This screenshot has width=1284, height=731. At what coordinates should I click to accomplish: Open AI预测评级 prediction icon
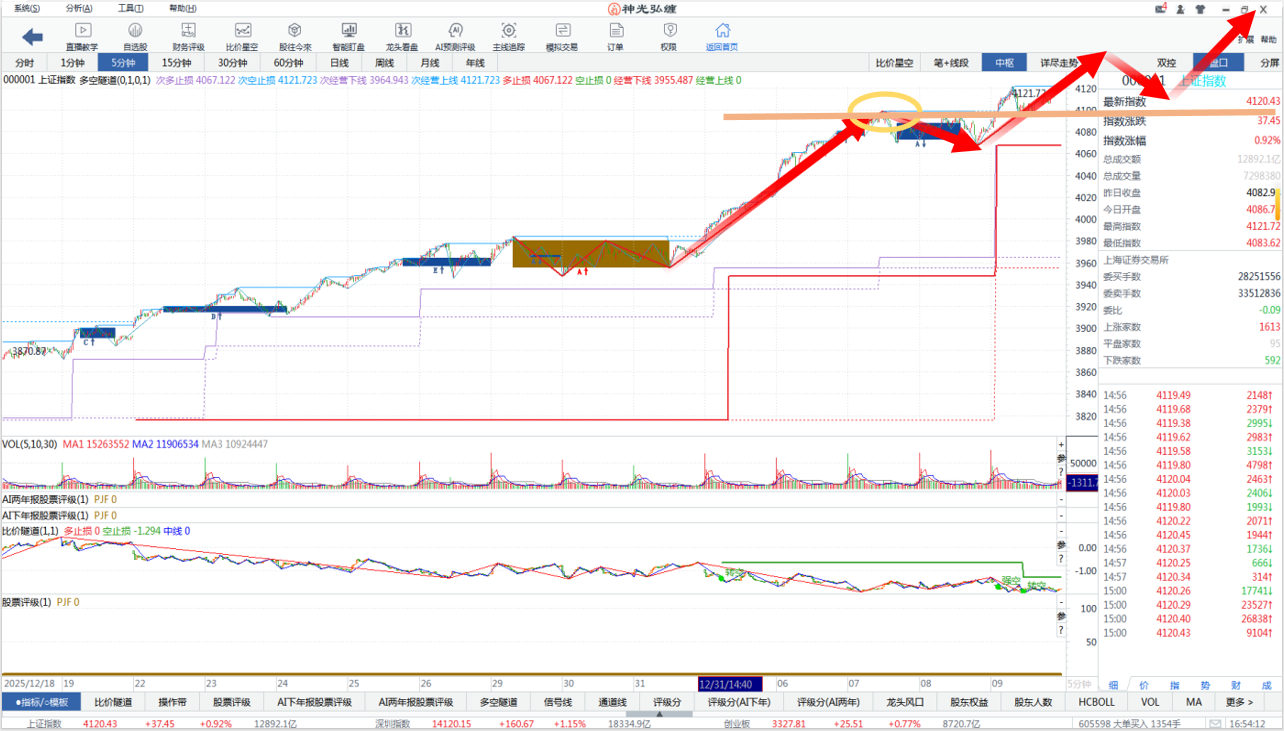pos(455,37)
